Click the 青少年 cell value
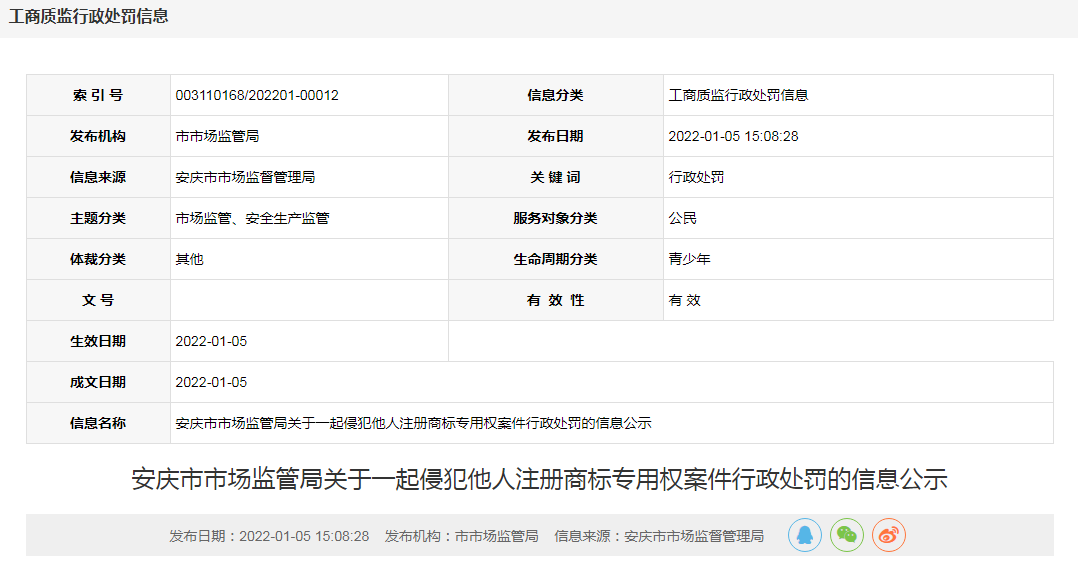 point(690,259)
